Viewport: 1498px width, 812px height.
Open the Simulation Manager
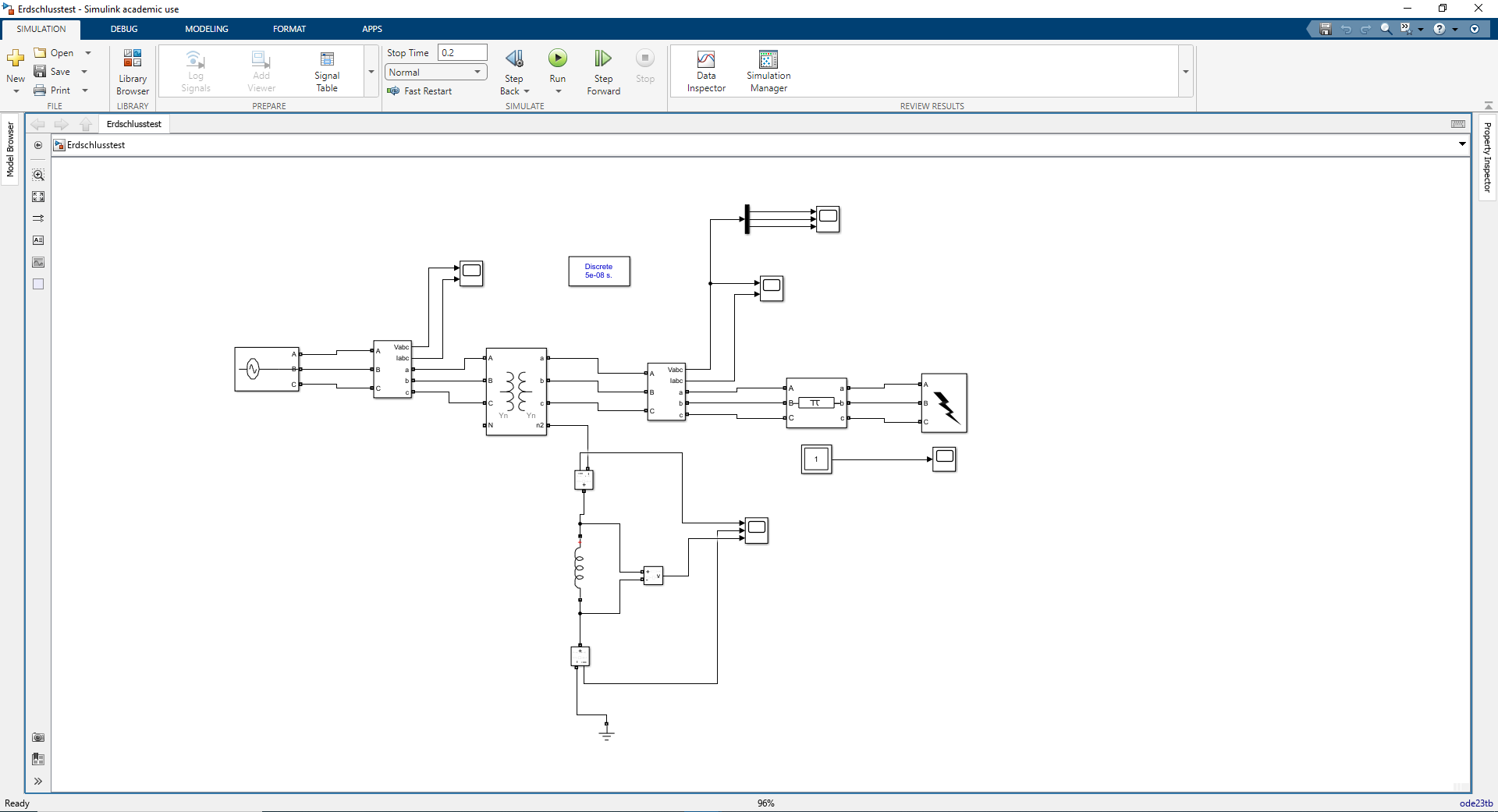point(768,71)
